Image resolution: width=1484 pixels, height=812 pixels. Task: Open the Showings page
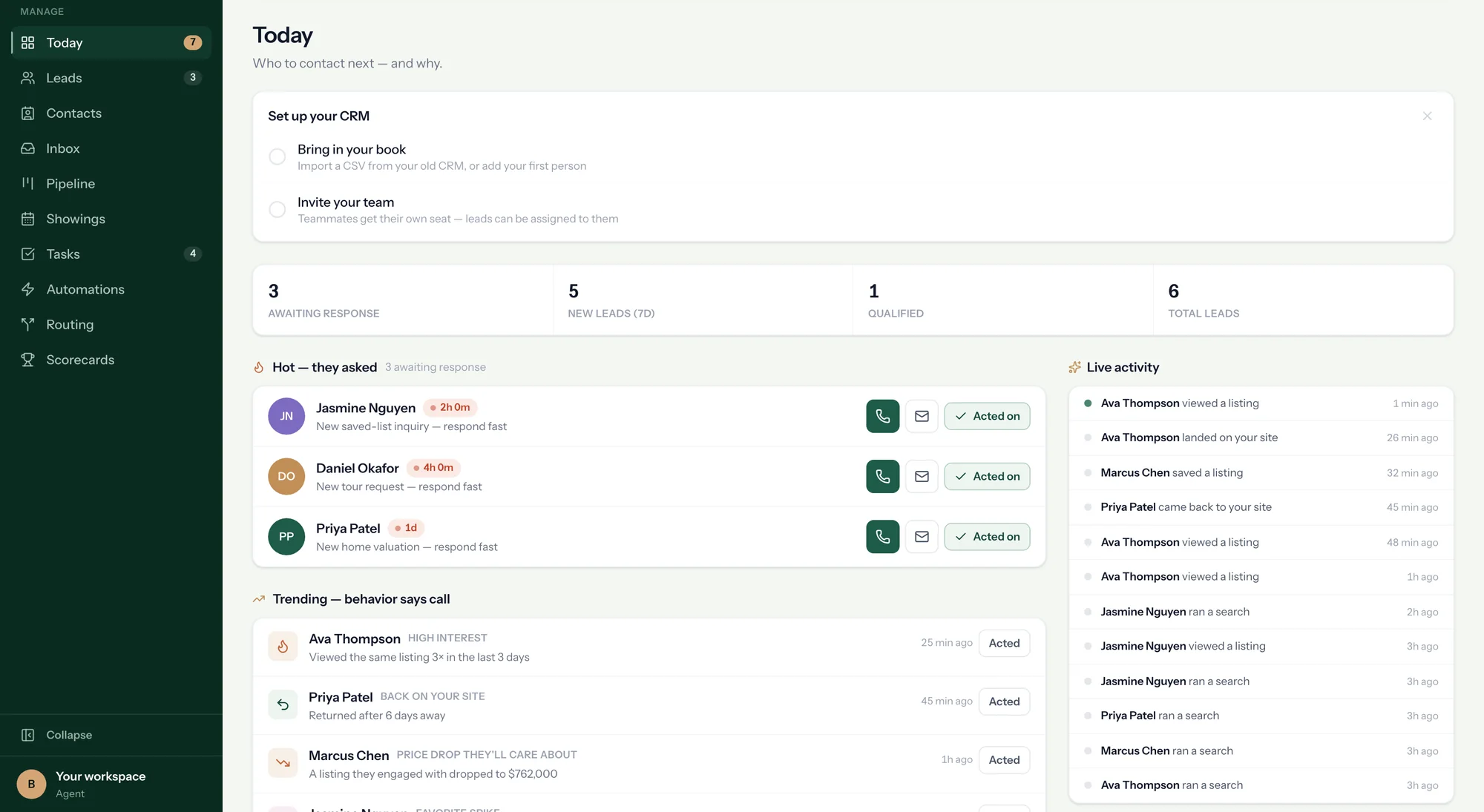111,219
